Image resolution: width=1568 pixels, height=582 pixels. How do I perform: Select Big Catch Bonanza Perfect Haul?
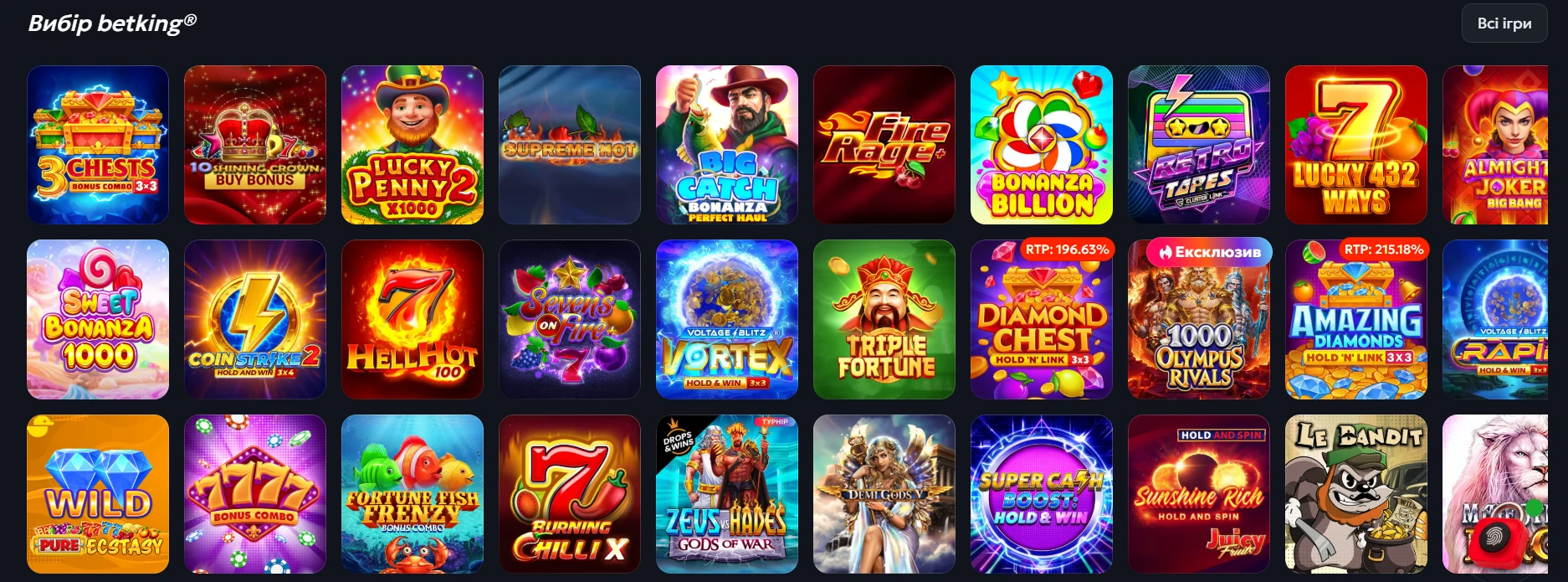pos(727,145)
